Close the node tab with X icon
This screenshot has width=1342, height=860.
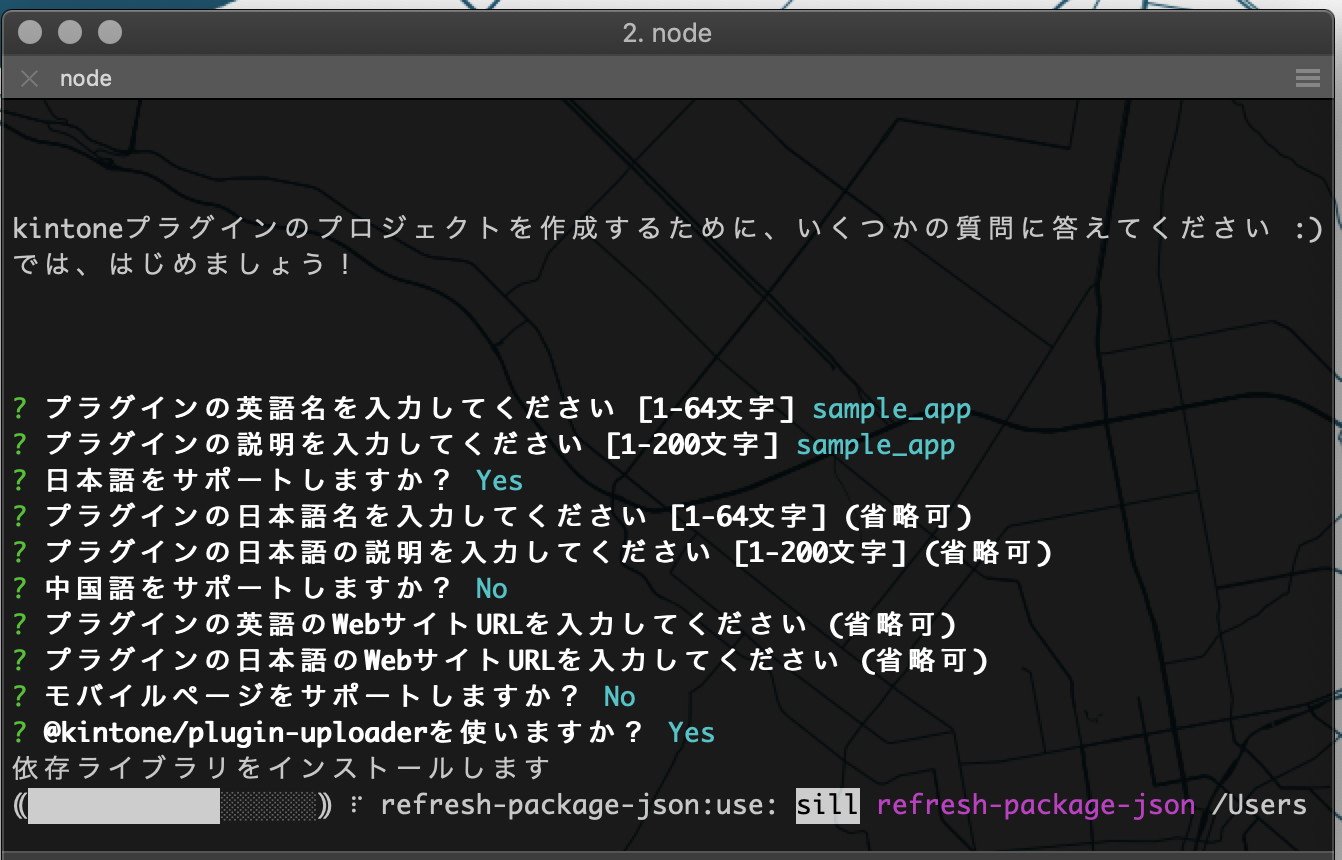coord(30,79)
